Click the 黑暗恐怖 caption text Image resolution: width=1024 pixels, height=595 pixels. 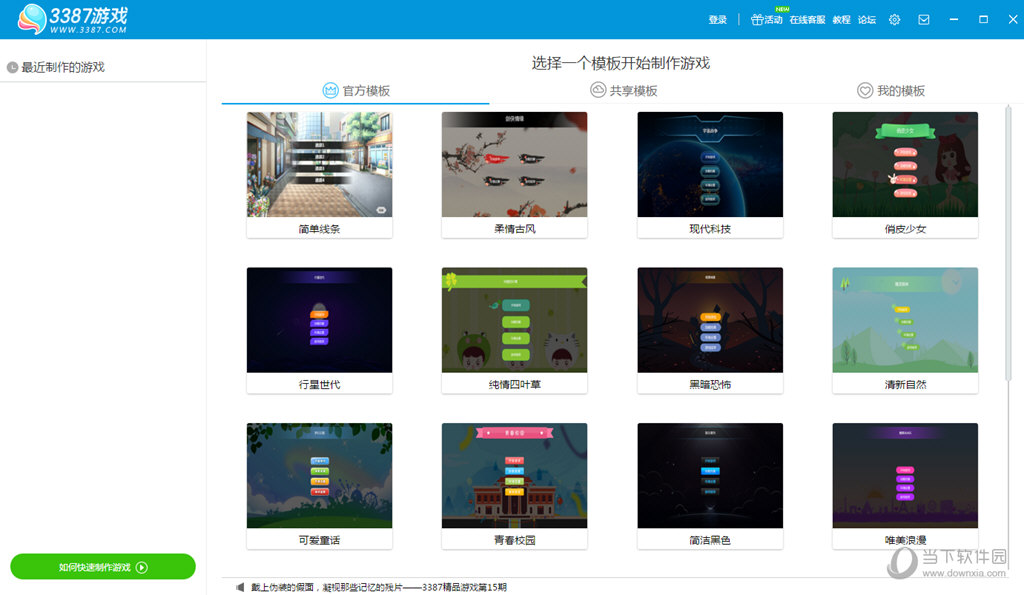pyautogui.click(x=710, y=385)
